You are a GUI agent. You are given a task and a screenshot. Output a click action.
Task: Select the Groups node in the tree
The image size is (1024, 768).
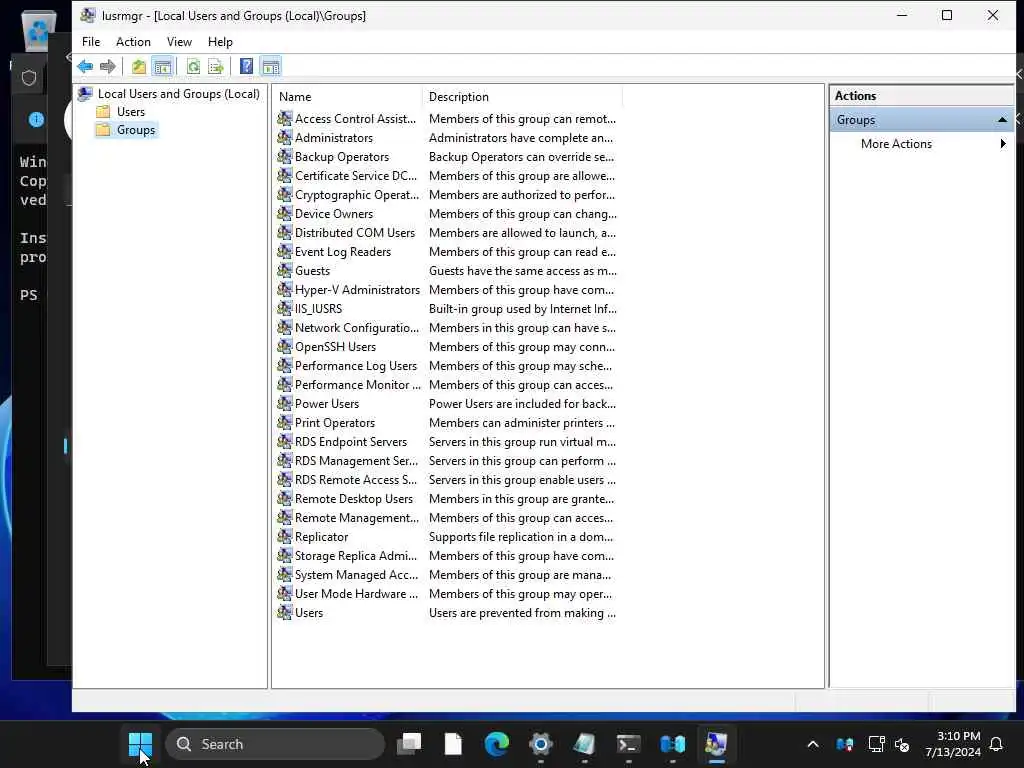(x=136, y=130)
